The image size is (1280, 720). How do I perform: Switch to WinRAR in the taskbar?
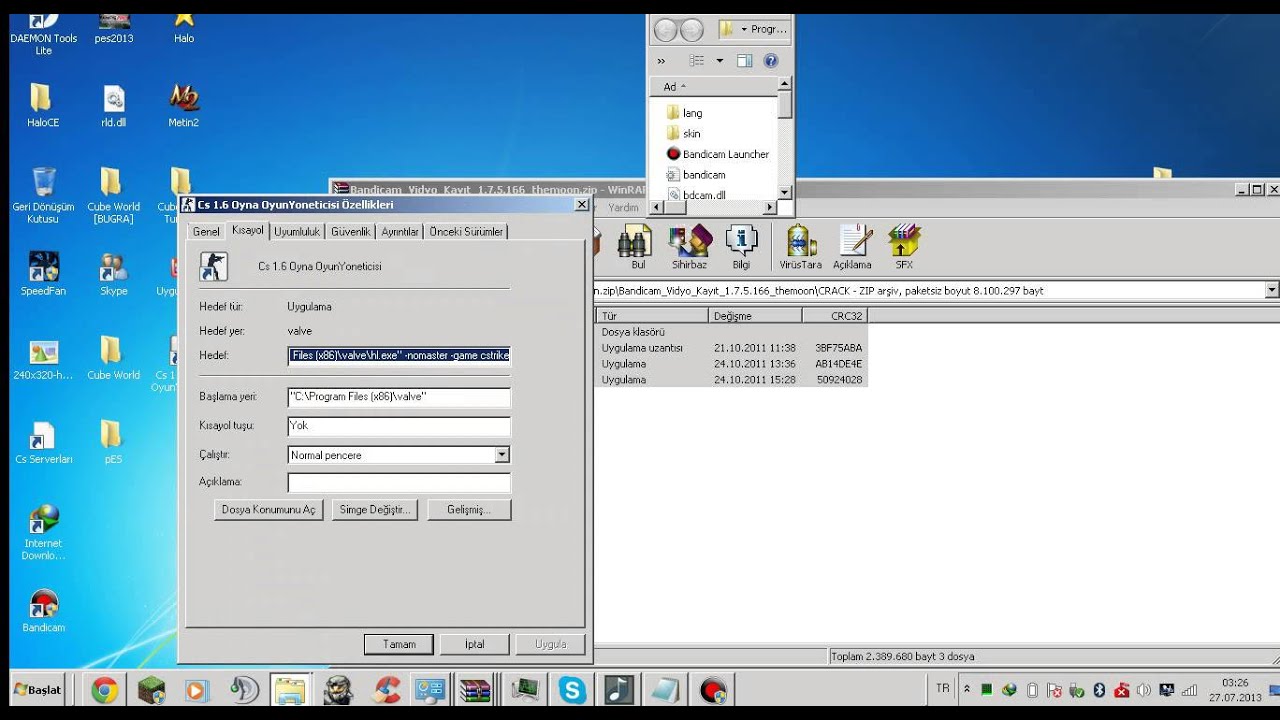pyautogui.click(x=477, y=690)
